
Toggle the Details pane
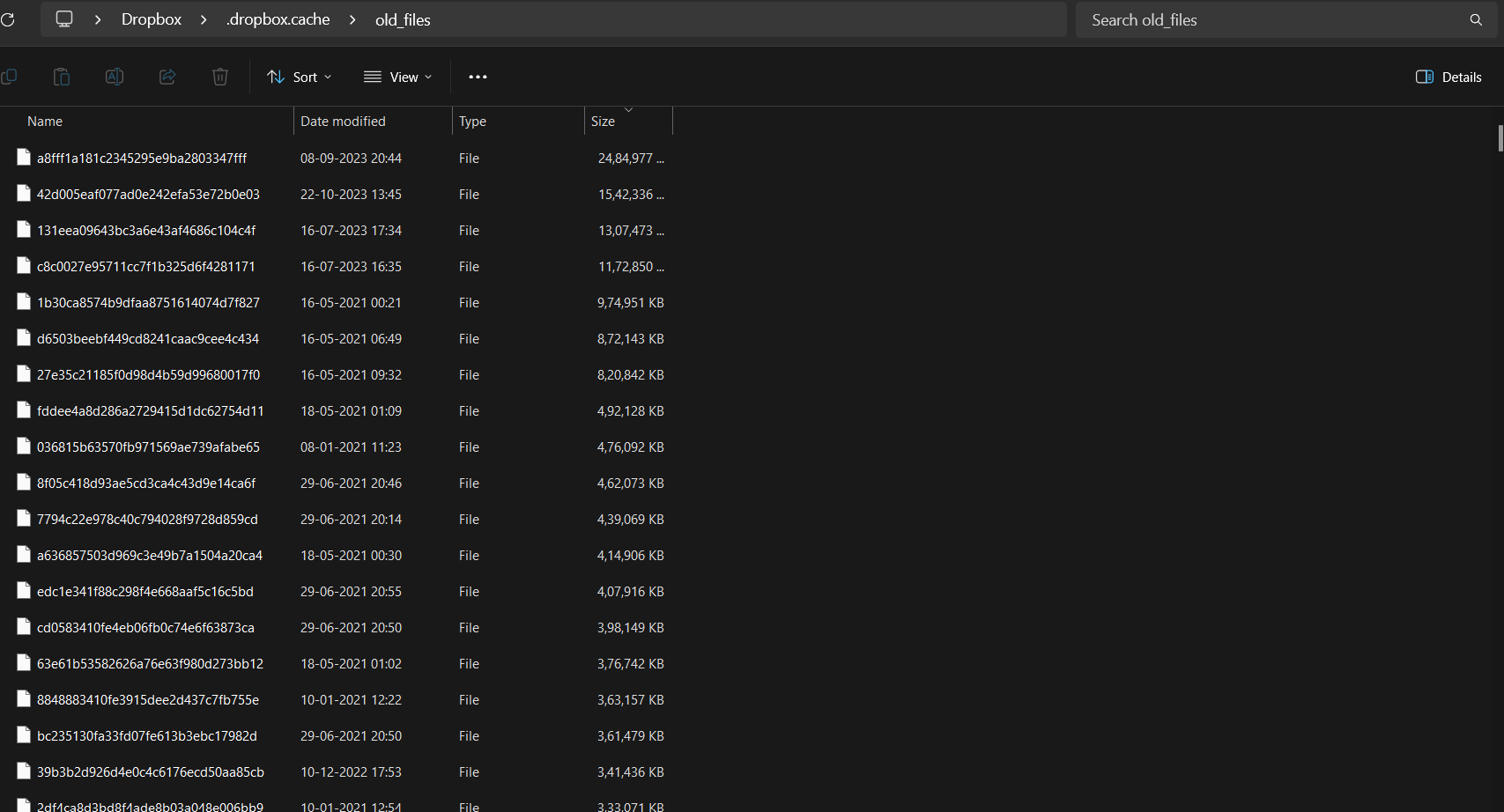pyautogui.click(x=1448, y=77)
